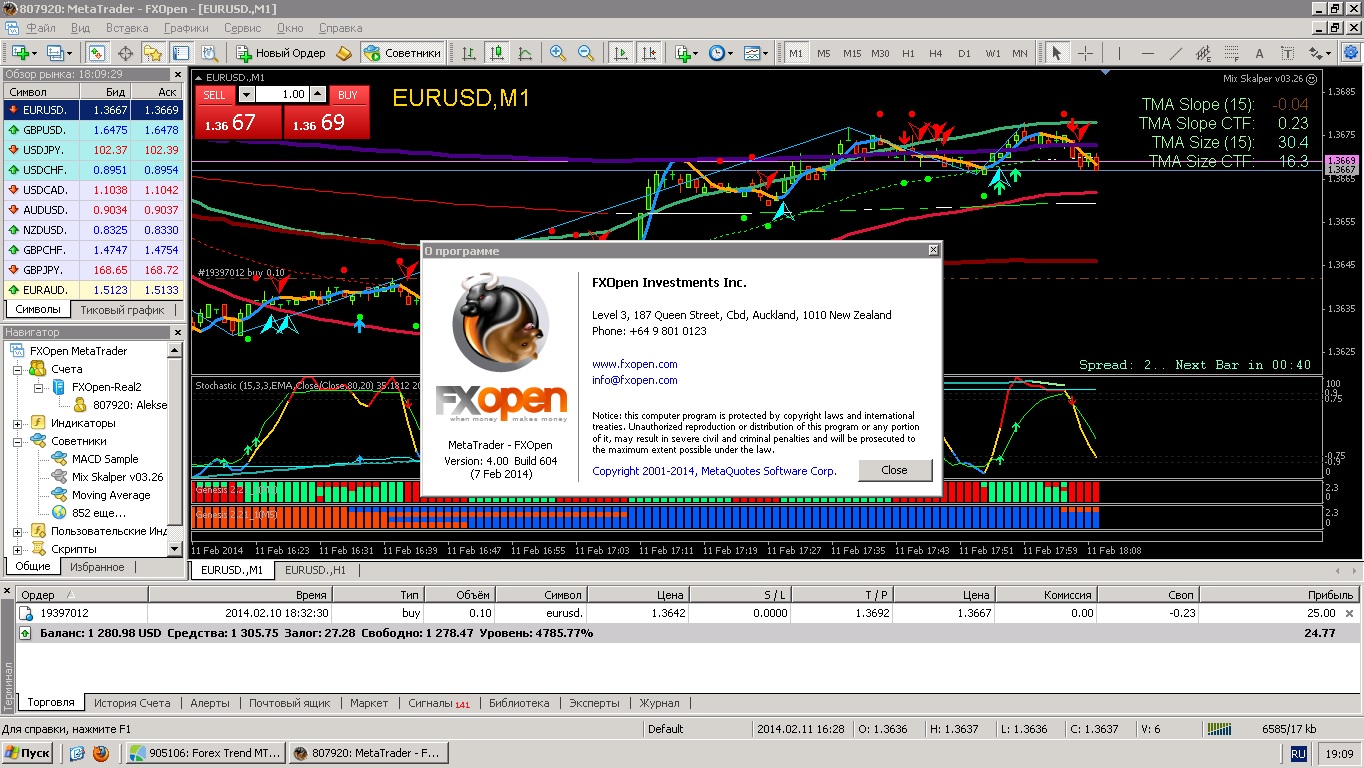Image resolution: width=1364 pixels, height=768 pixels.
Task: Open the Сервис menu
Action: [x=243, y=28]
